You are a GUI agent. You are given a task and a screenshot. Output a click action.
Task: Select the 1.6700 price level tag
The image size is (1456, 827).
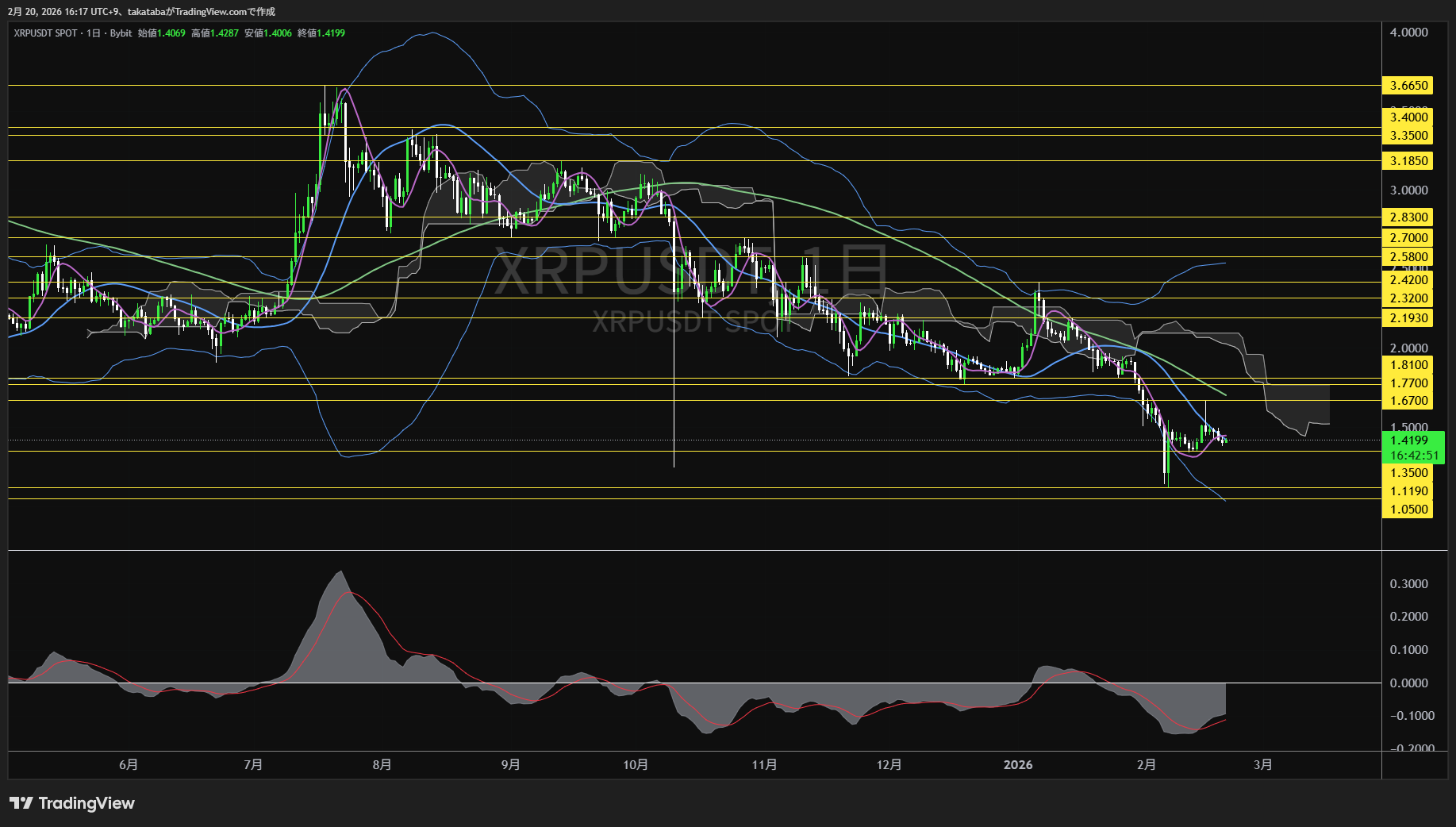(x=1408, y=402)
